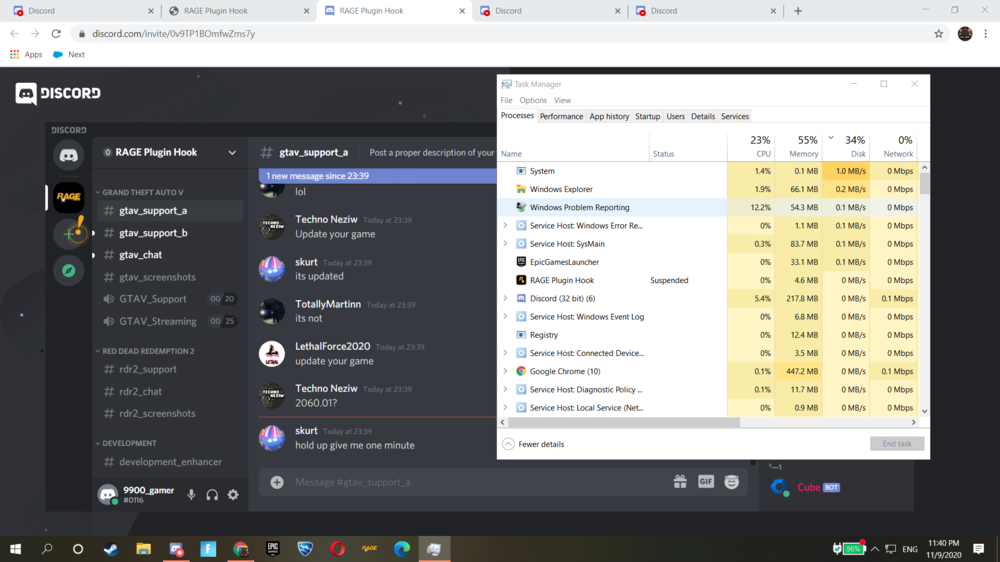Image resolution: width=1000 pixels, height=562 pixels.
Task: Collapse Task Manager via Fewer details
Action: coord(533,444)
